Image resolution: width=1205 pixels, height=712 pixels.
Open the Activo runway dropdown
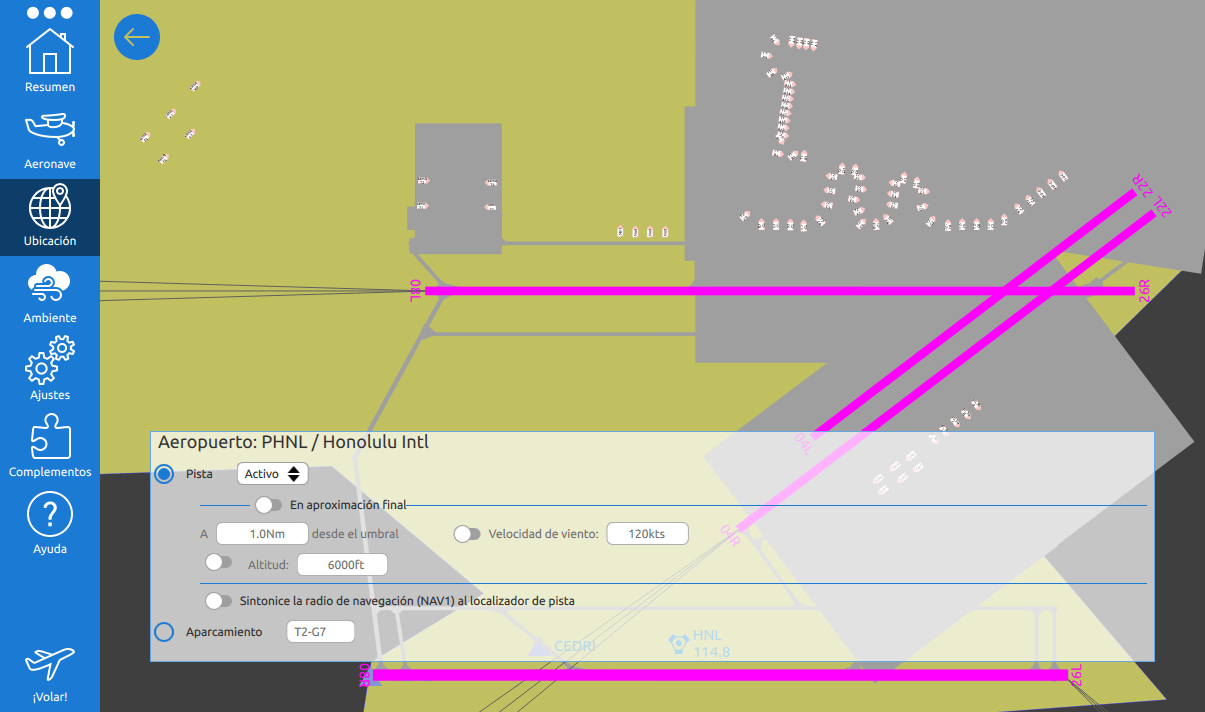tap(272, 474)
